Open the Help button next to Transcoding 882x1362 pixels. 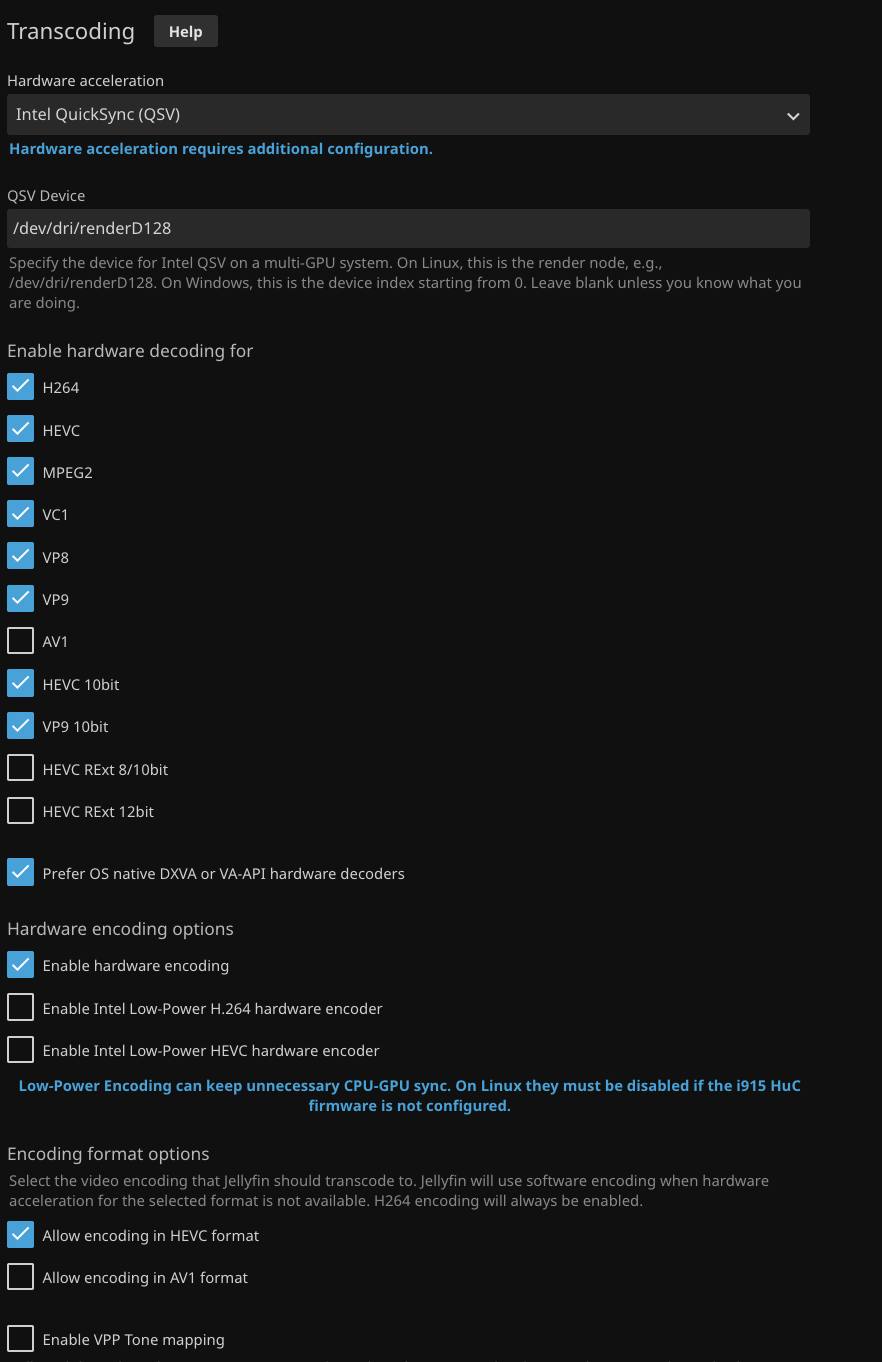[x=185, y=32]
